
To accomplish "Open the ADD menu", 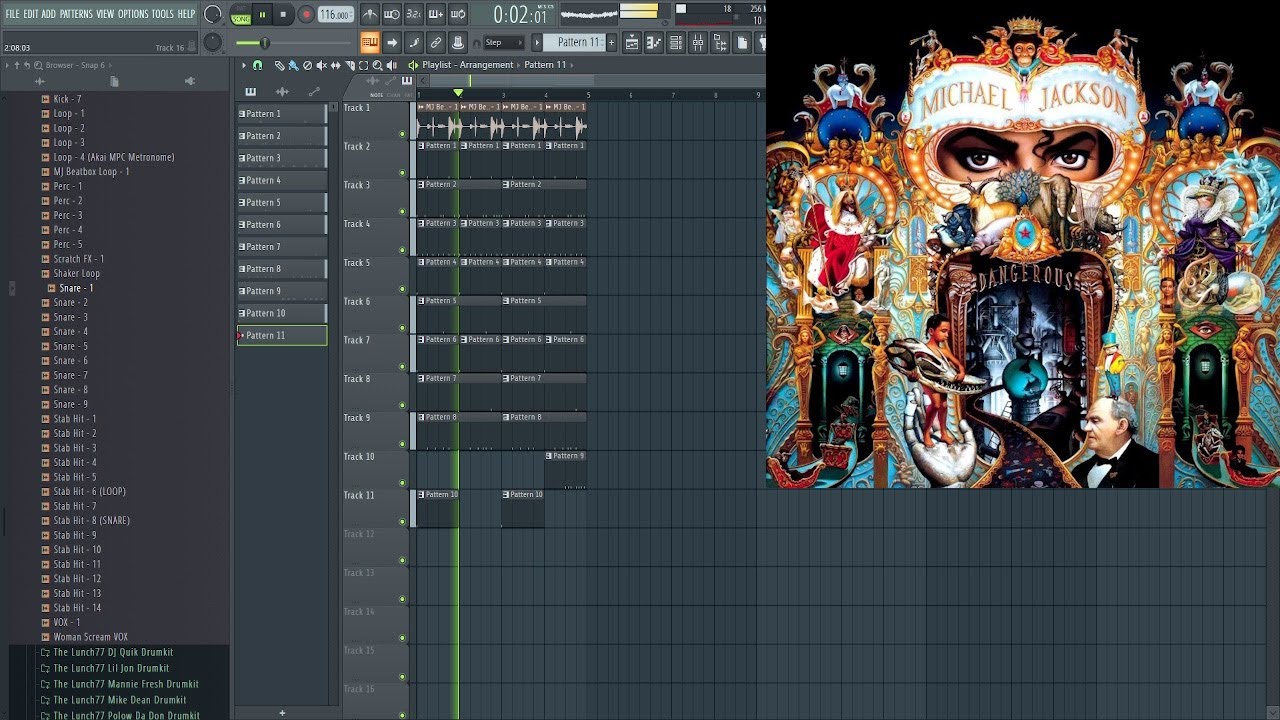I will [49, 14].
